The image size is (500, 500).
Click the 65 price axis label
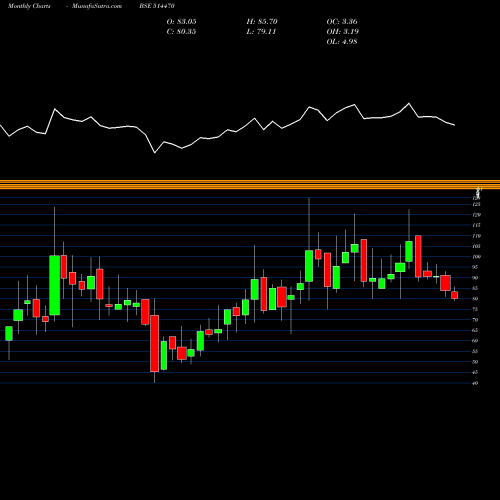475,330
